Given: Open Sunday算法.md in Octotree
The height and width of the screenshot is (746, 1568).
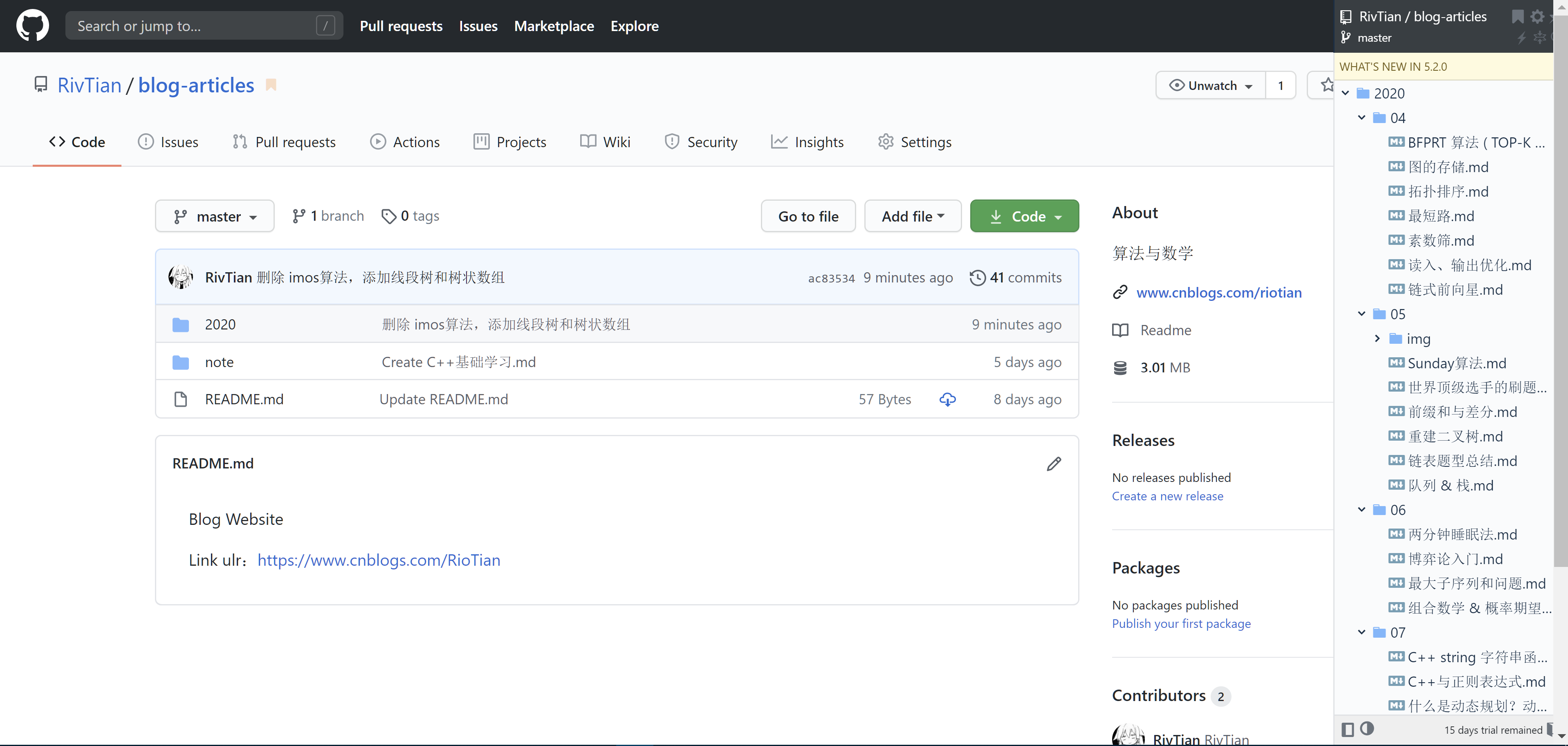Looking at the screenshot, I should [1457, 363].
